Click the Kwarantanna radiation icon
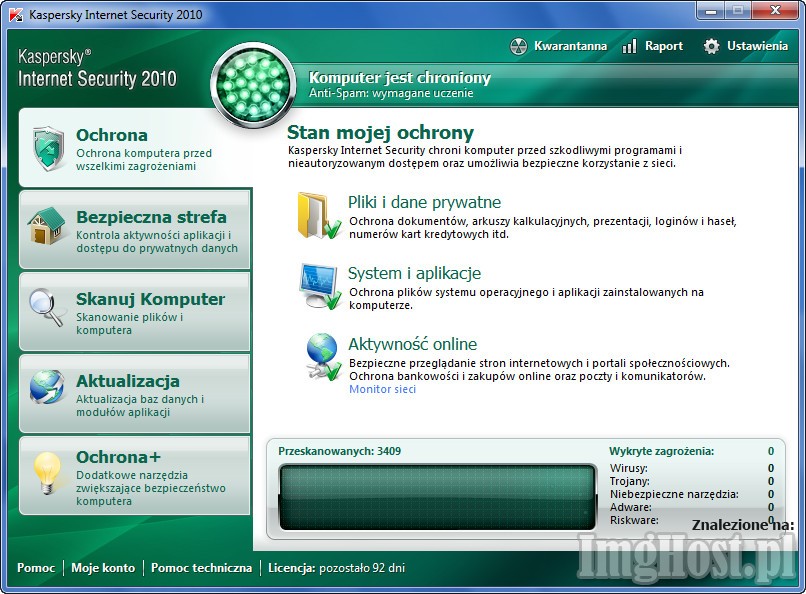This screenshot has width=806, height=594. point(519,46)
